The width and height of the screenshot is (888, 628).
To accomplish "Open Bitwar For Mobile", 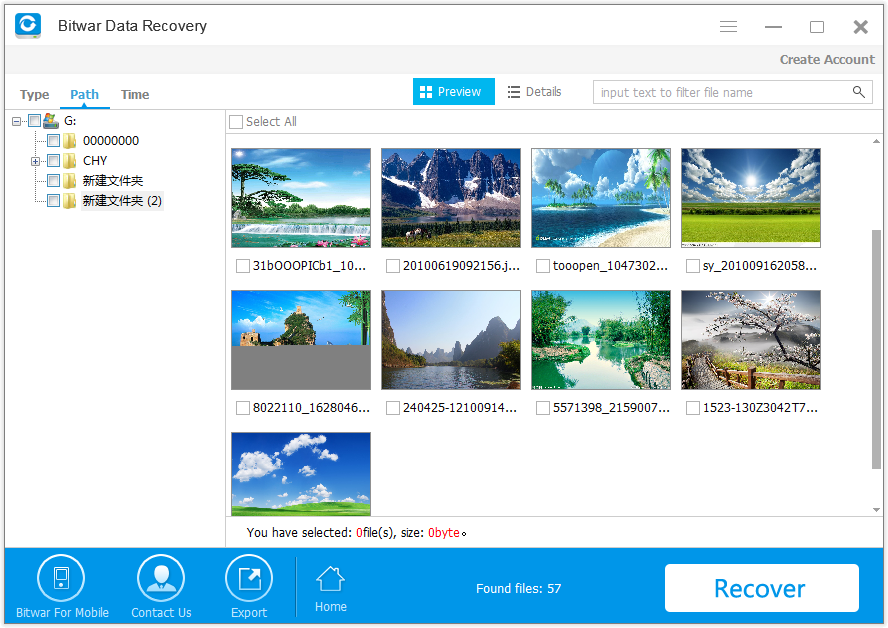I will tap(61, 578).
